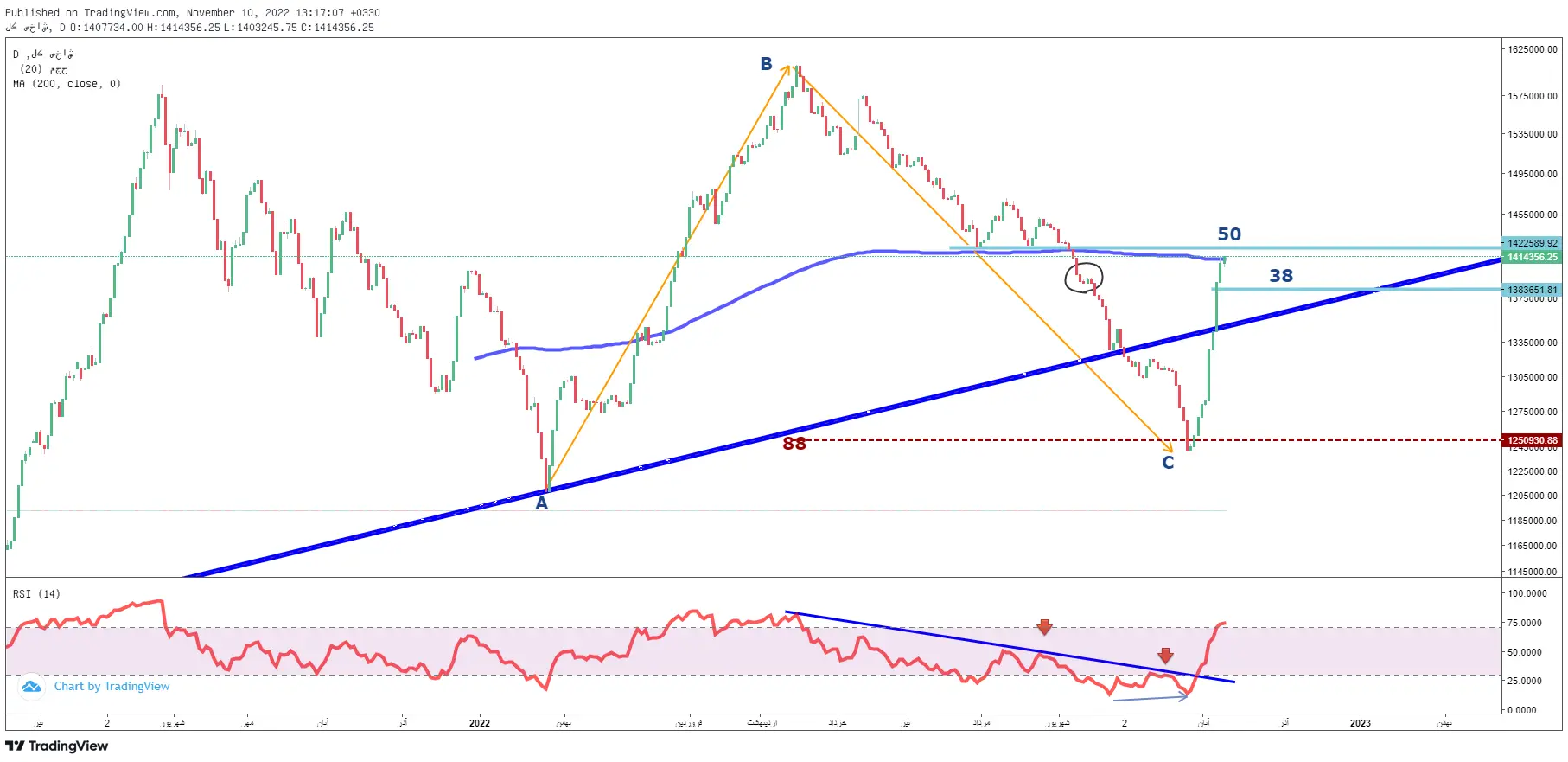This screenshot has height=762, width=1568.
Task: Click the 25.0000 RSI axis value
Action: (x=1525, y=681)
